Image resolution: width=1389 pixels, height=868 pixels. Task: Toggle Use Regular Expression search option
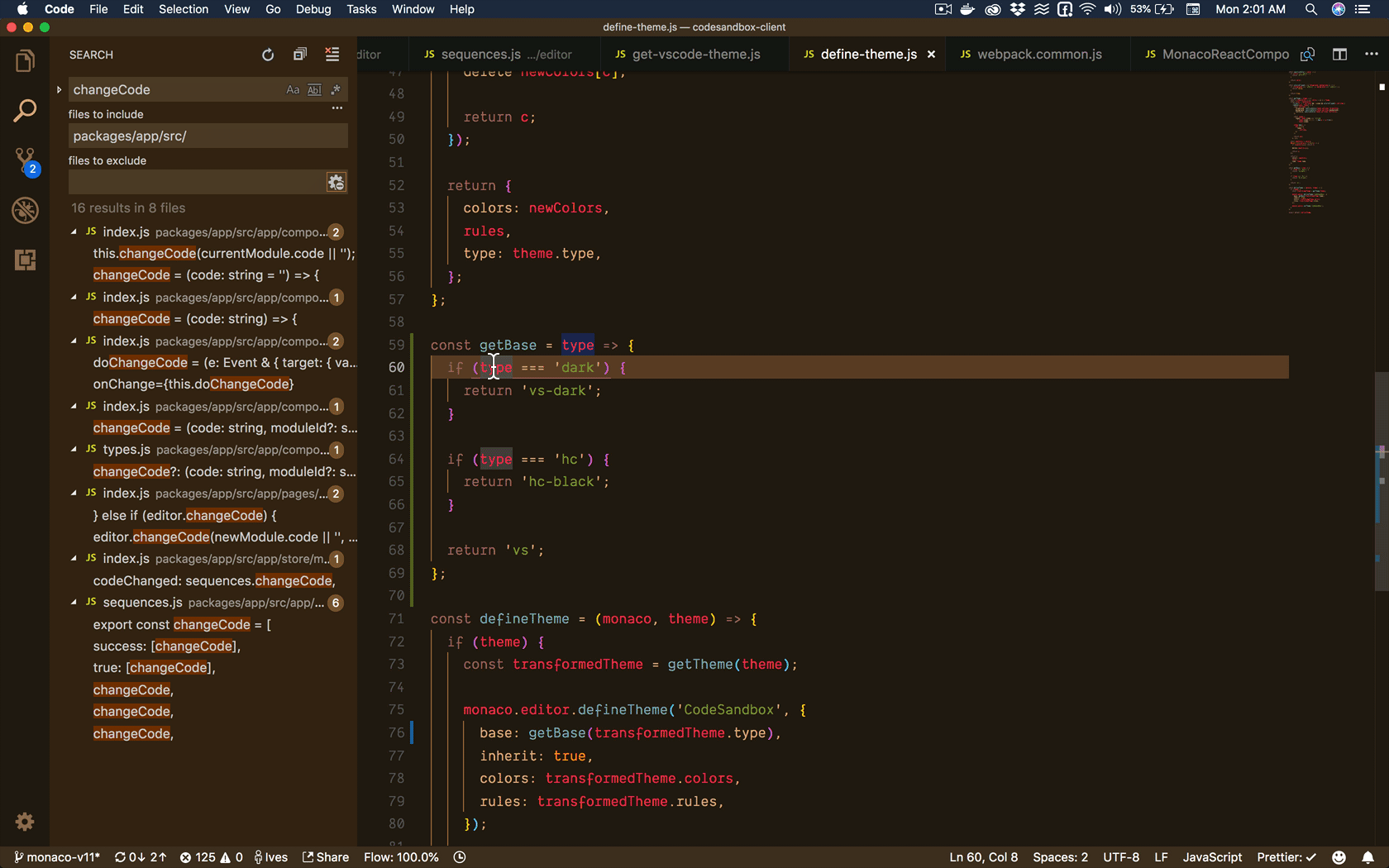pyautogui.click(x=336, y=90)
